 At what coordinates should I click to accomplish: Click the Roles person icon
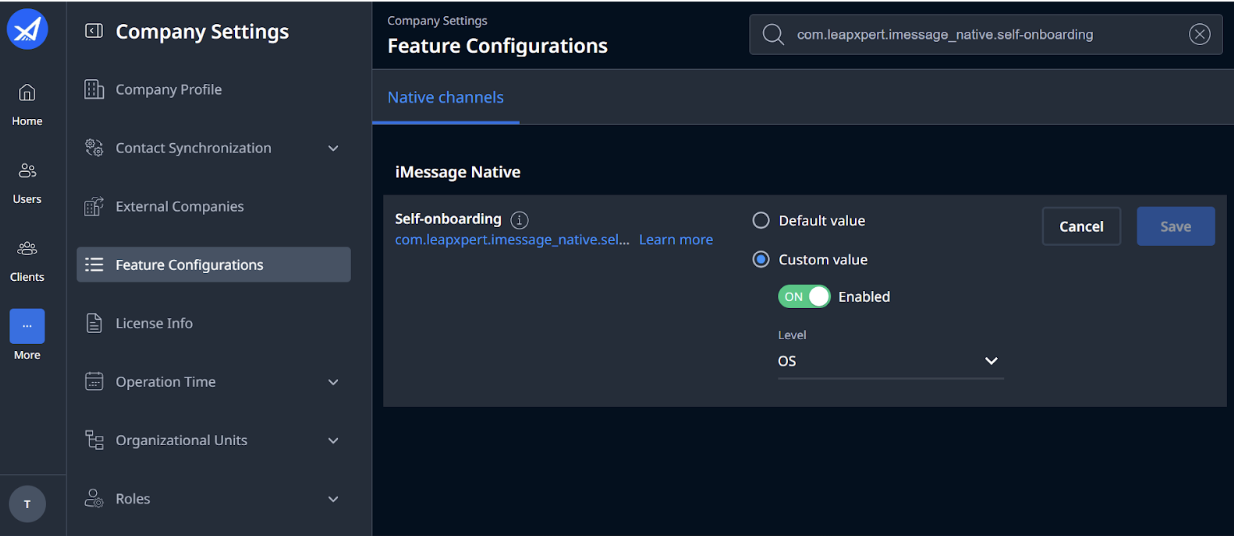point(94,498)
